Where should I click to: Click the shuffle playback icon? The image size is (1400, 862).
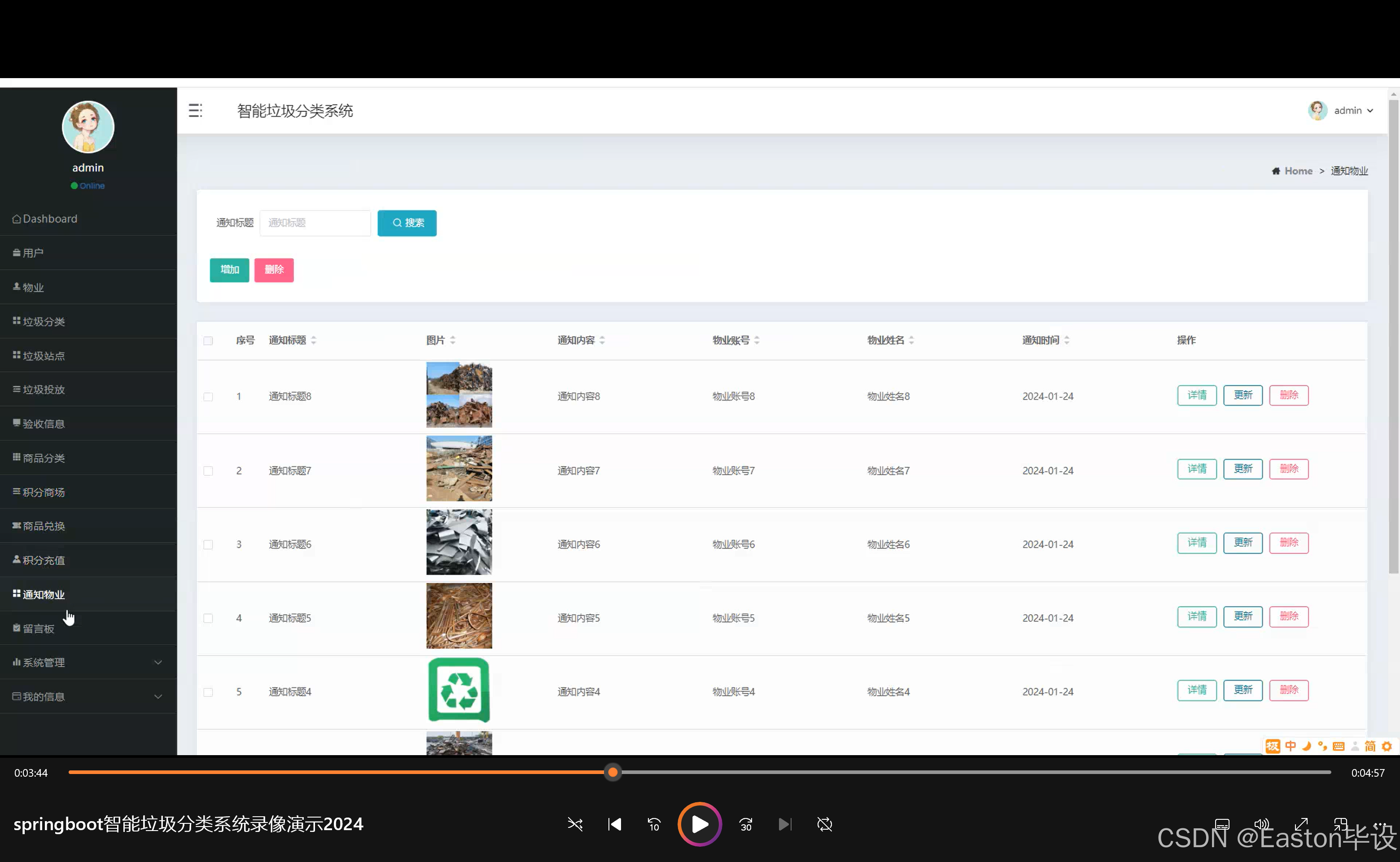pyautogui.click(x=575, y=824)
